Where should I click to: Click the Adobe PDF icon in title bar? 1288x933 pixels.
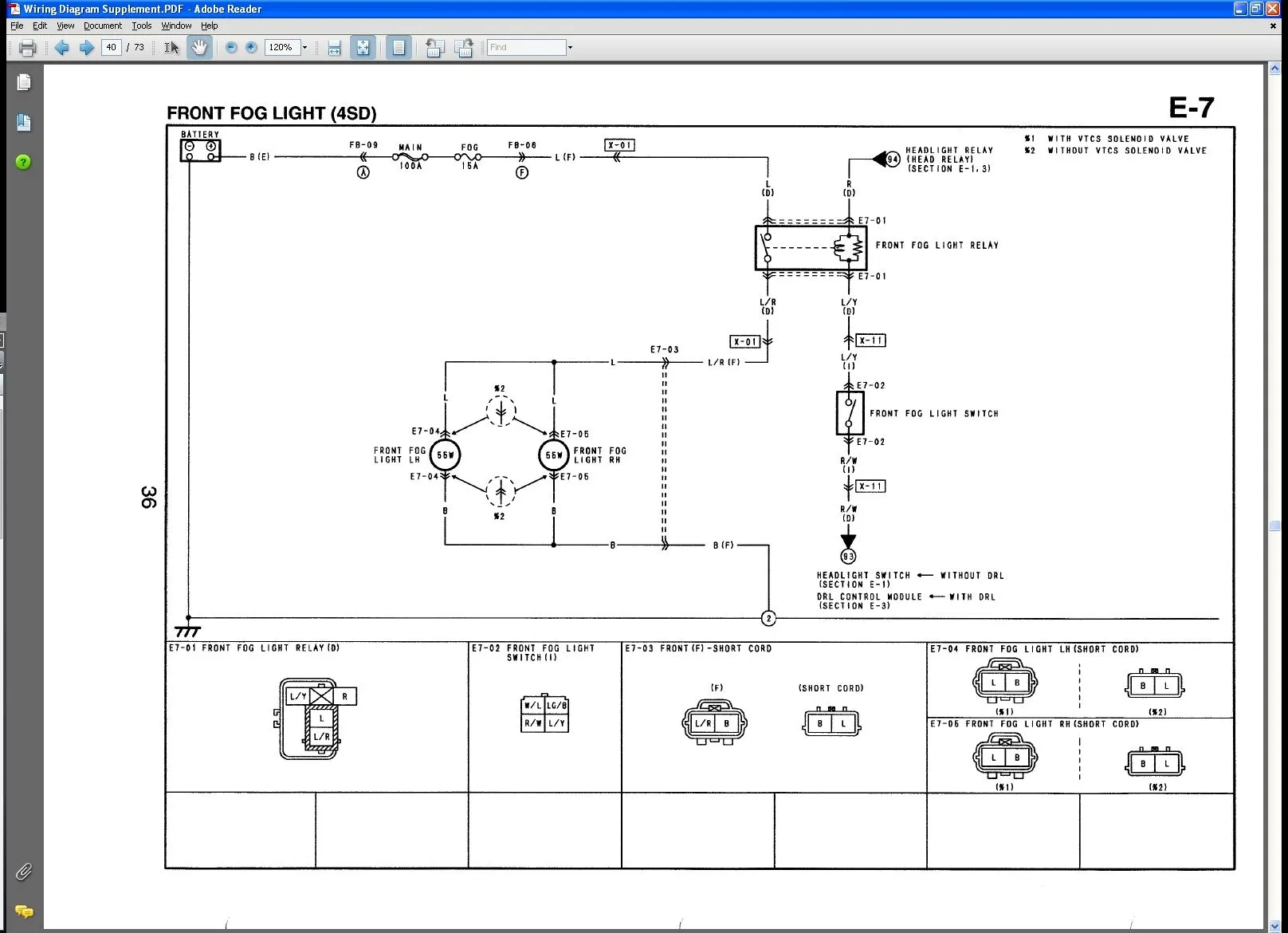[14, 9]
